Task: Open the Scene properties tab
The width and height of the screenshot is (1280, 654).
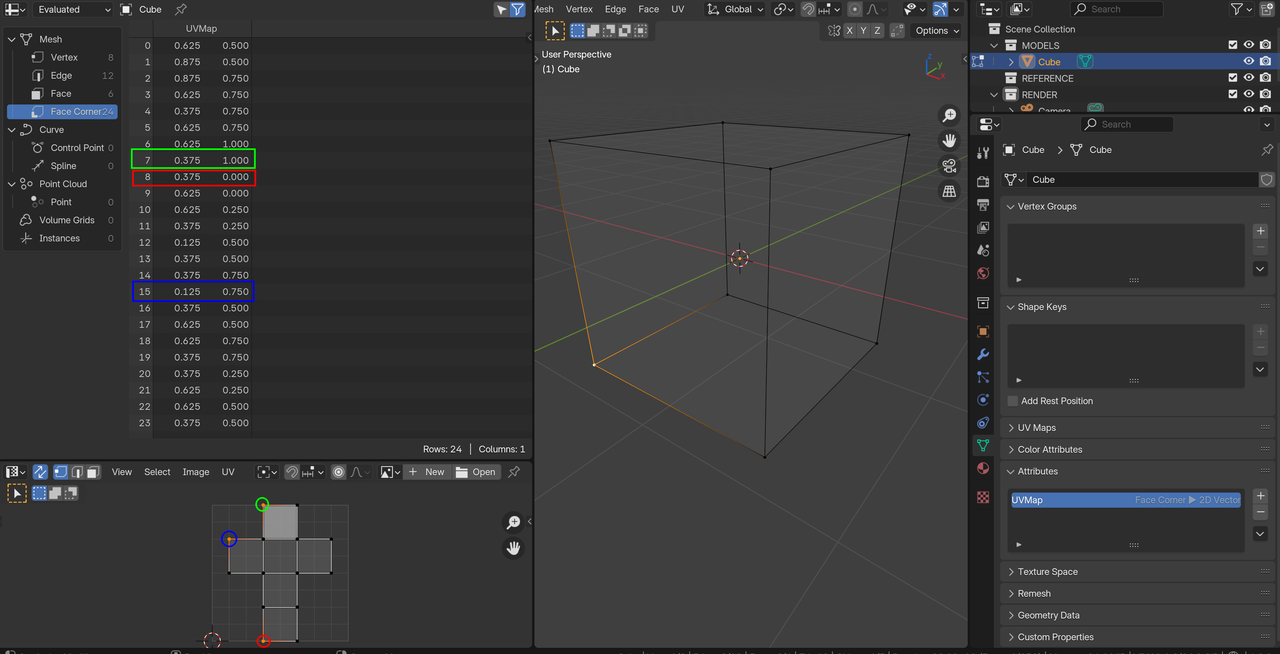Action: 983,251
